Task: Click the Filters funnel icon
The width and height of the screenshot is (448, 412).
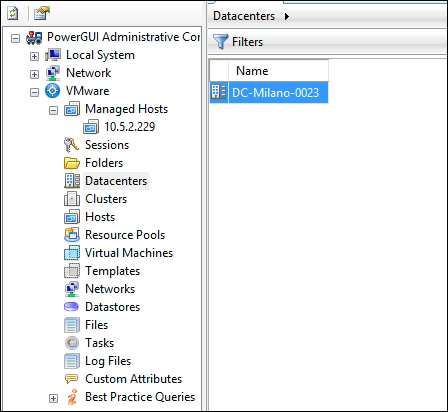Action: point(220,42)
